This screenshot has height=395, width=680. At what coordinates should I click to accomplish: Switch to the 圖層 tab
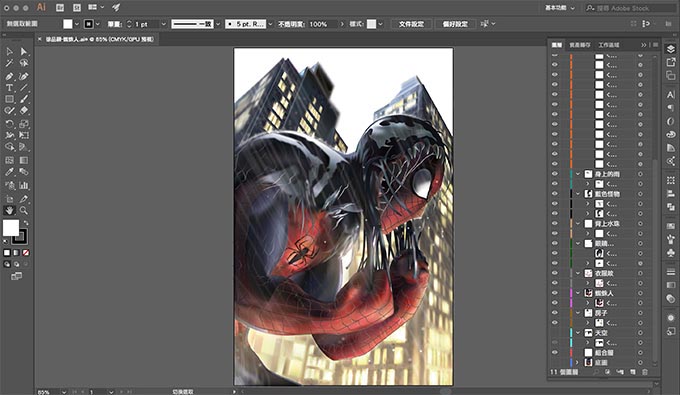point(556,45)
